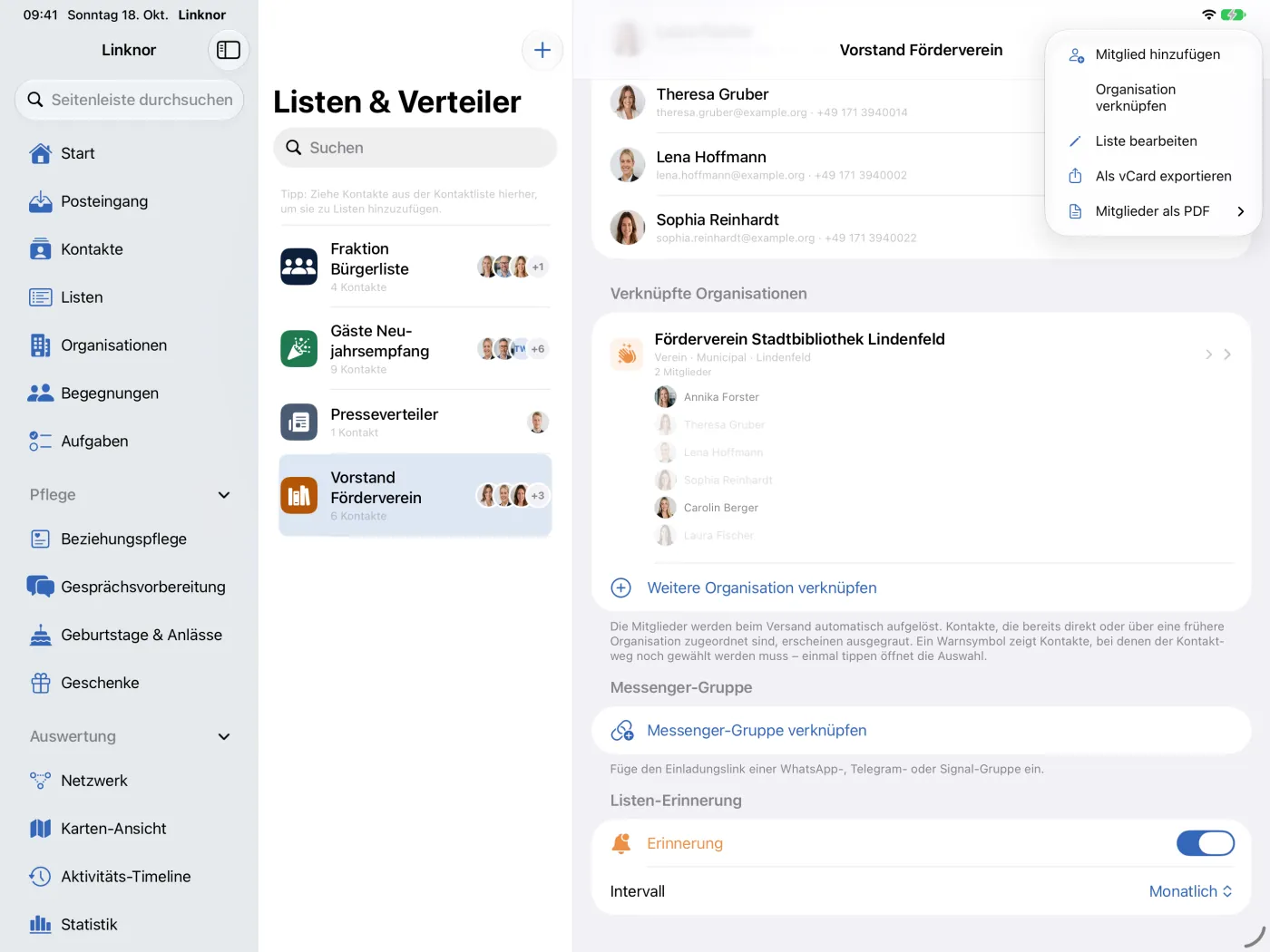Image resolution: width=1270 pixels, height=952 pixels.
Task: Open Posteingang inbox icon
Action: click(x=41, y=201)
